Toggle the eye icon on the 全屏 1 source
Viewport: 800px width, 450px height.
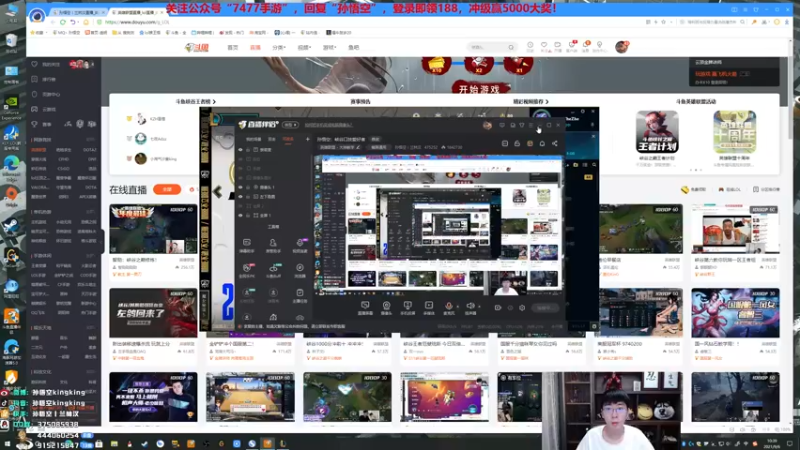pos(240,215)
